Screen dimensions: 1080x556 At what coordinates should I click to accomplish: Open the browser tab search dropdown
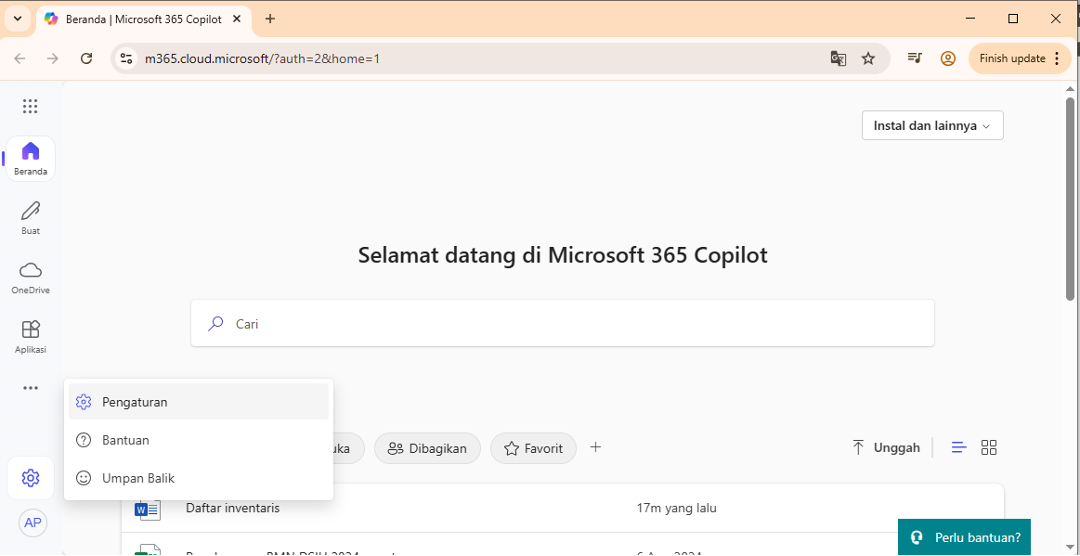point(17,19)
